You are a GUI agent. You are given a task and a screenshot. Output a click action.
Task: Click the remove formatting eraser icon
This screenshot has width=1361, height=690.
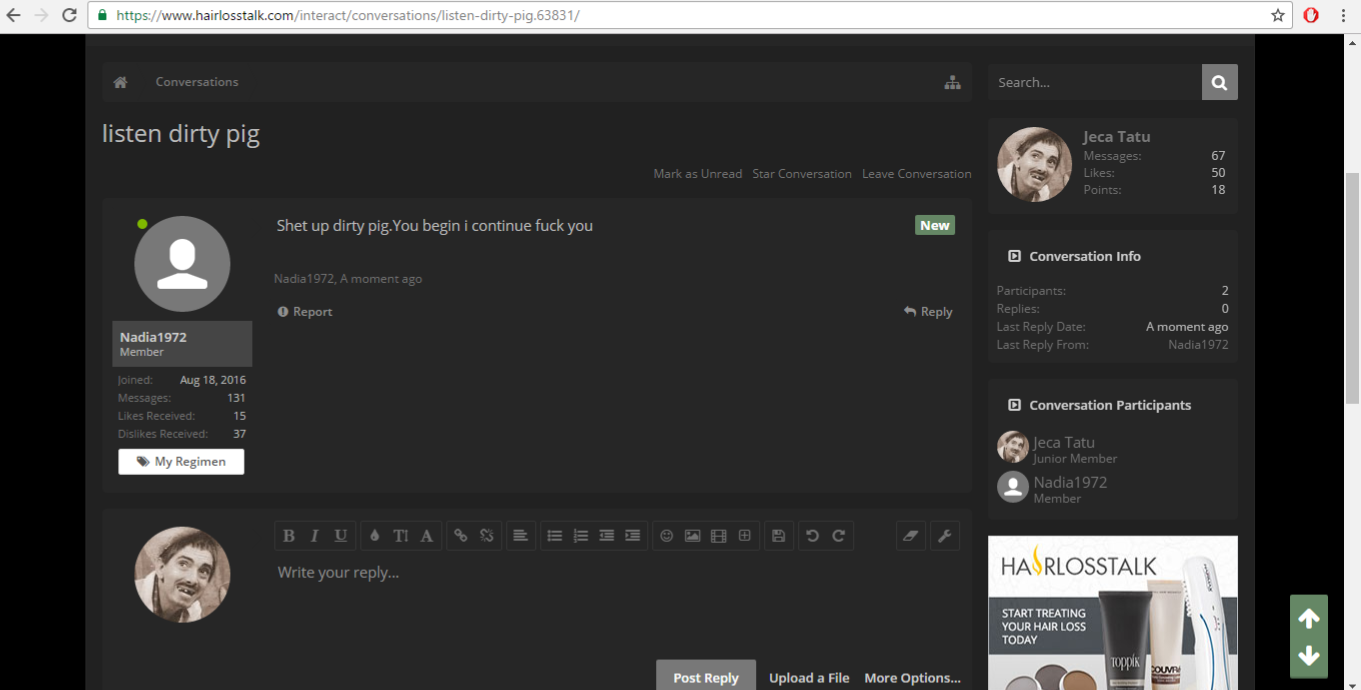[910, 536]
